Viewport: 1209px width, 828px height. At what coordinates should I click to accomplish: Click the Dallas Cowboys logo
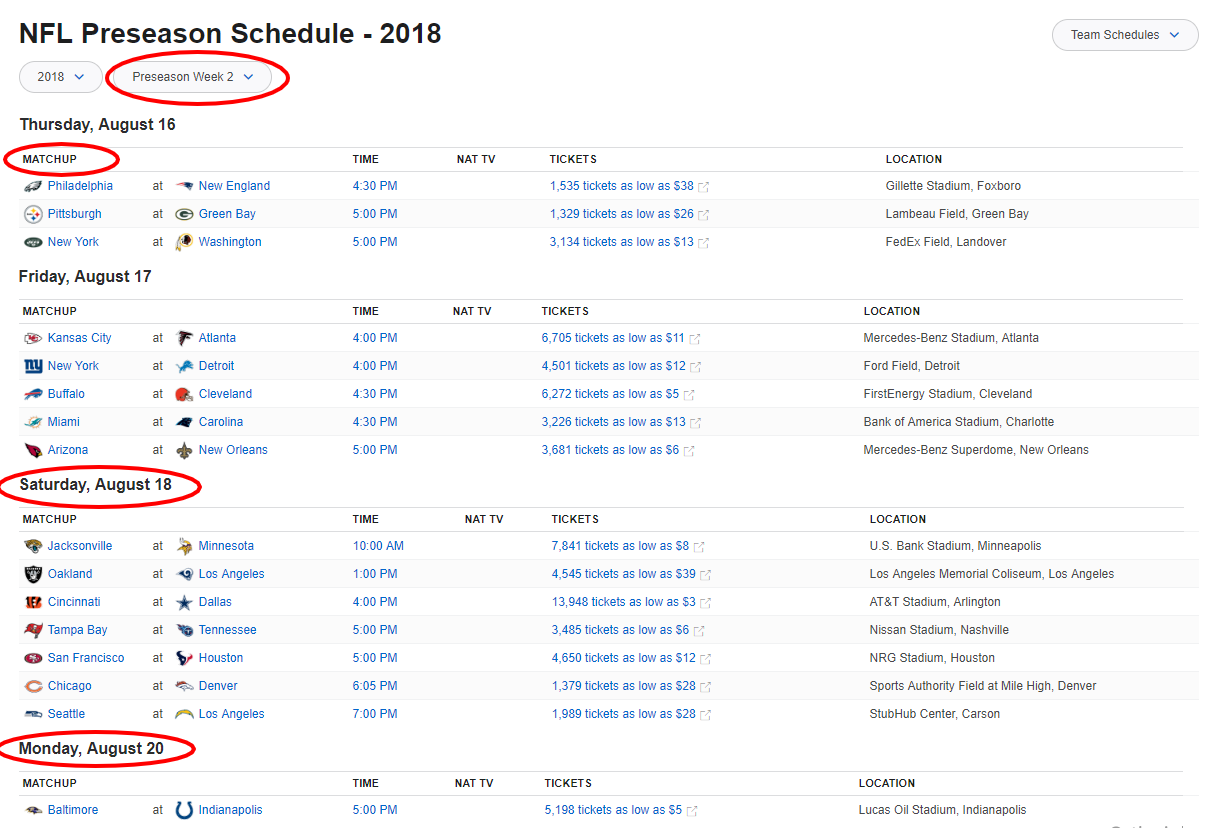pyautogui.click(x=184, y=602)
